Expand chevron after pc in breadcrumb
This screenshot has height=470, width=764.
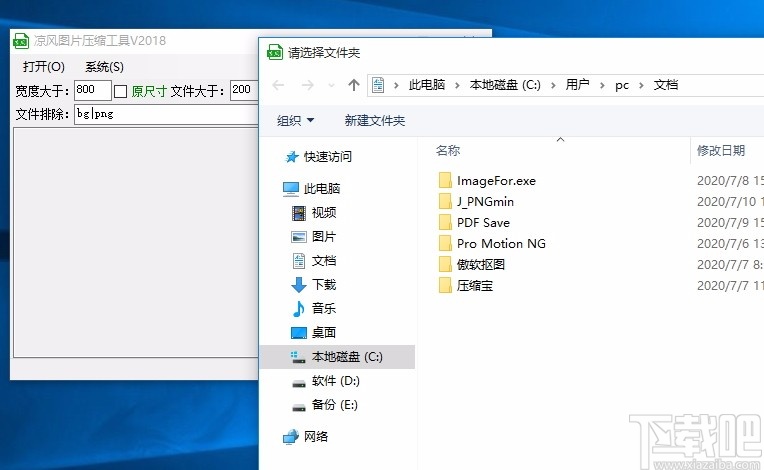click(641, 86)
